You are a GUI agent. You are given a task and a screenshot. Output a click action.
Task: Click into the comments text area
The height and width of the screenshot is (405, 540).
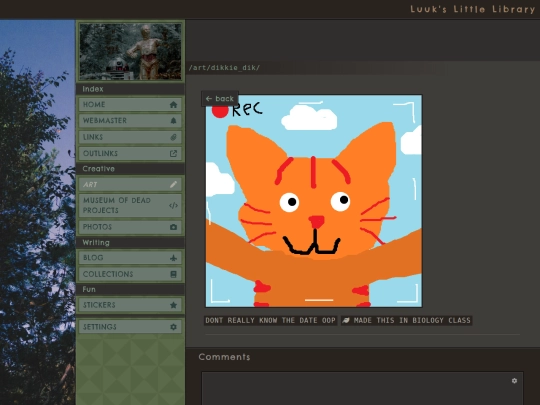click(x=362, y=388)
